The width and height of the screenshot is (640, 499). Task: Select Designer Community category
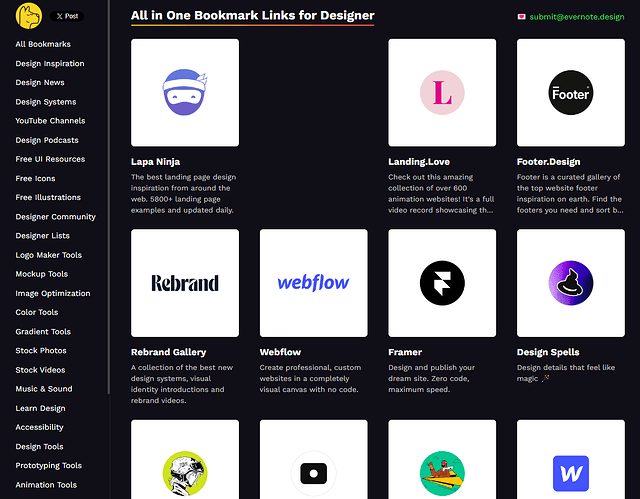[x=56, y=217]
